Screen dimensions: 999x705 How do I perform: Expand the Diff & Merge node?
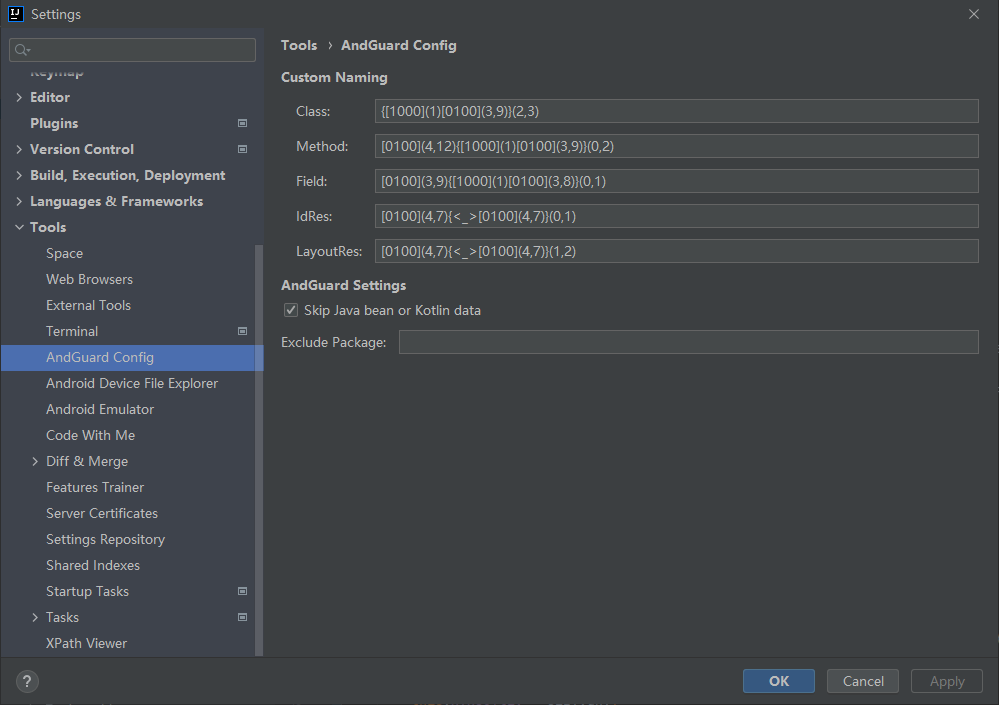coord(35,461)
